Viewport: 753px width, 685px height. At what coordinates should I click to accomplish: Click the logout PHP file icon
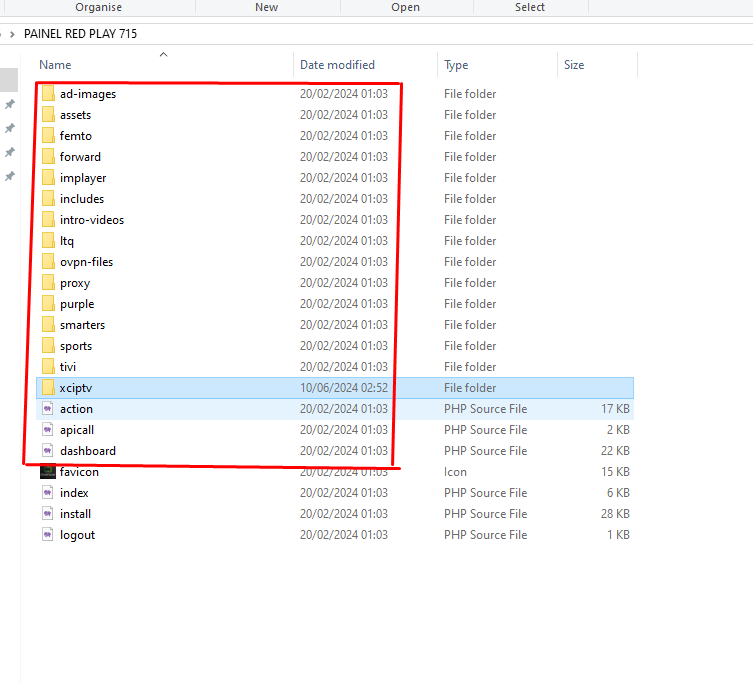click(47, 535)
